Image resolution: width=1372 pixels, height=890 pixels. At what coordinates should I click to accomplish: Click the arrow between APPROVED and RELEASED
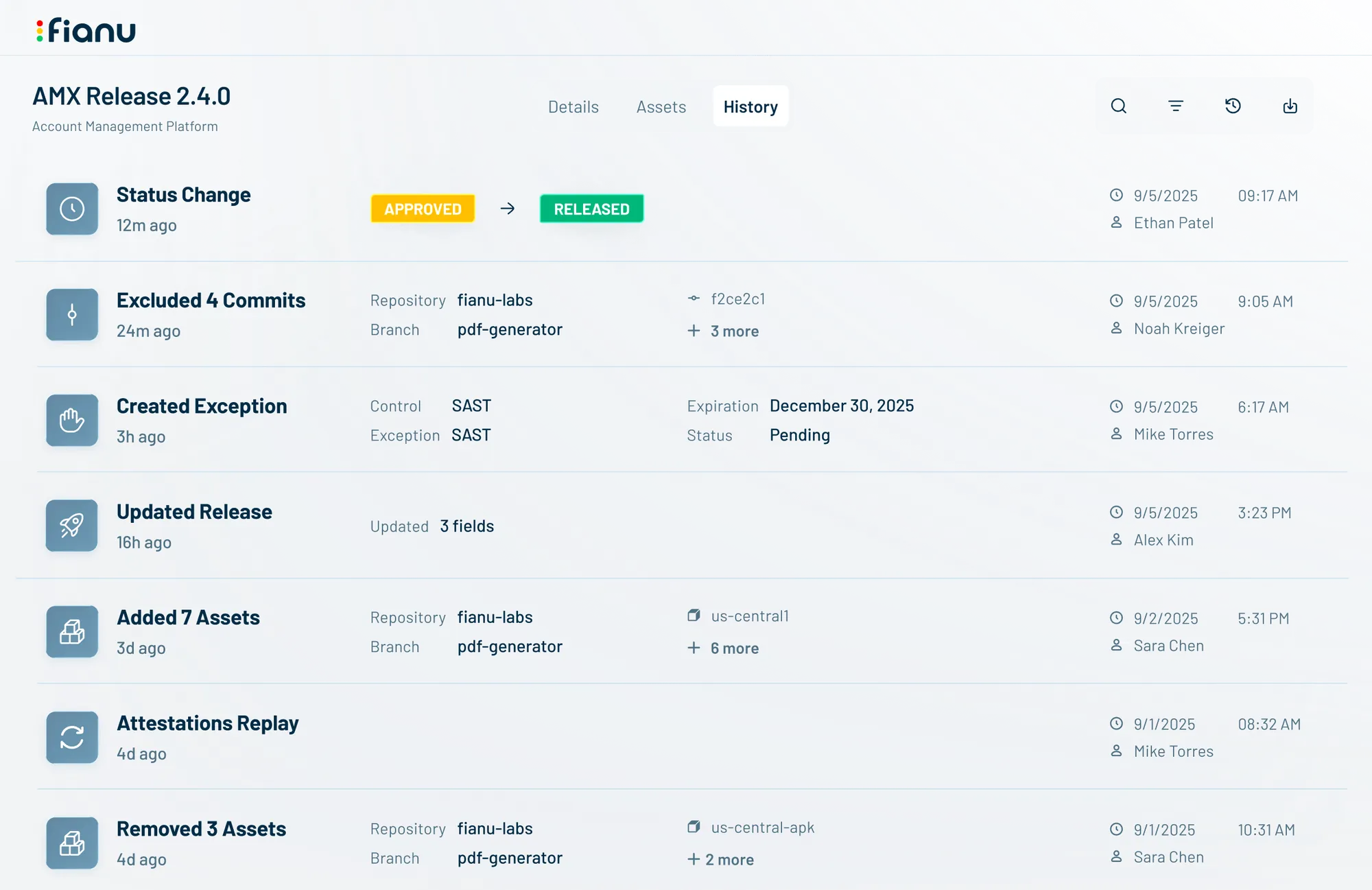click(508, 209)
